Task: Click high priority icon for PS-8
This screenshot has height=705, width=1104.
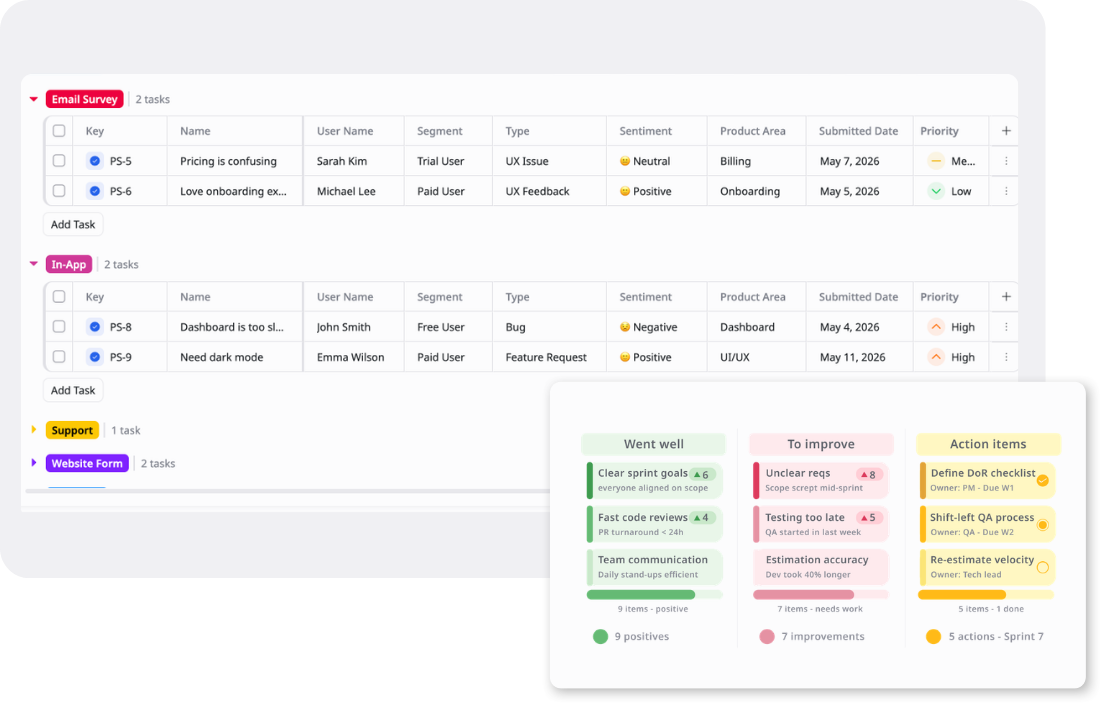Action: [936, 327]
